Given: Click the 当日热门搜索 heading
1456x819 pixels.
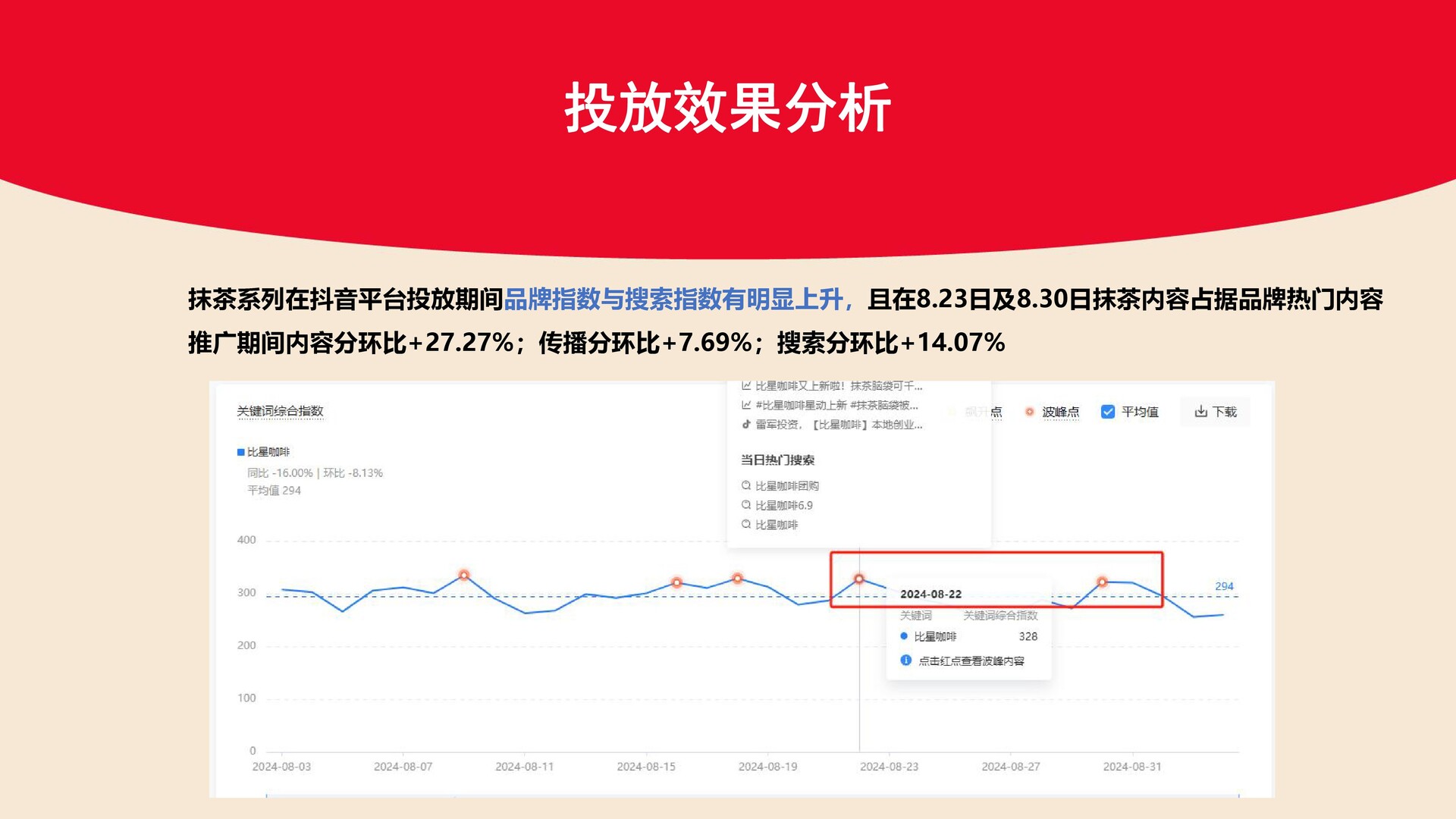Looking at the screenshot, I should point(777,460).
